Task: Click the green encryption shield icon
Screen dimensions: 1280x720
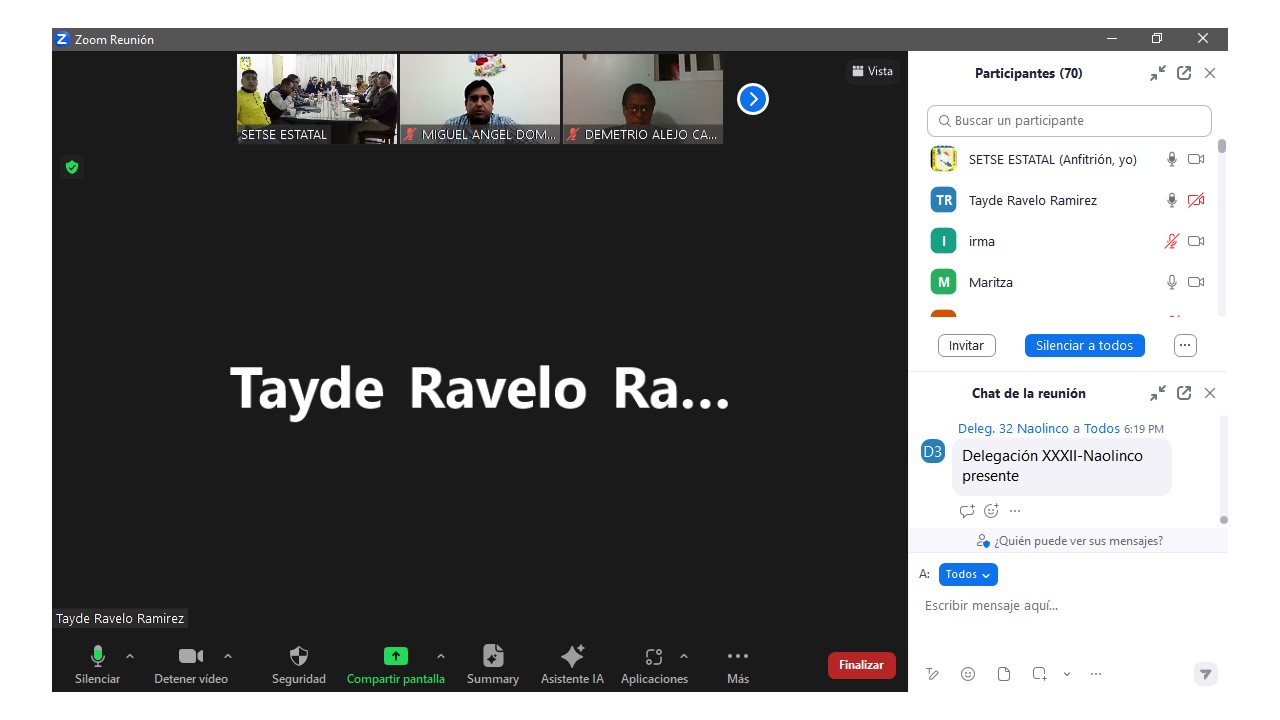Action: coord(72,167)
